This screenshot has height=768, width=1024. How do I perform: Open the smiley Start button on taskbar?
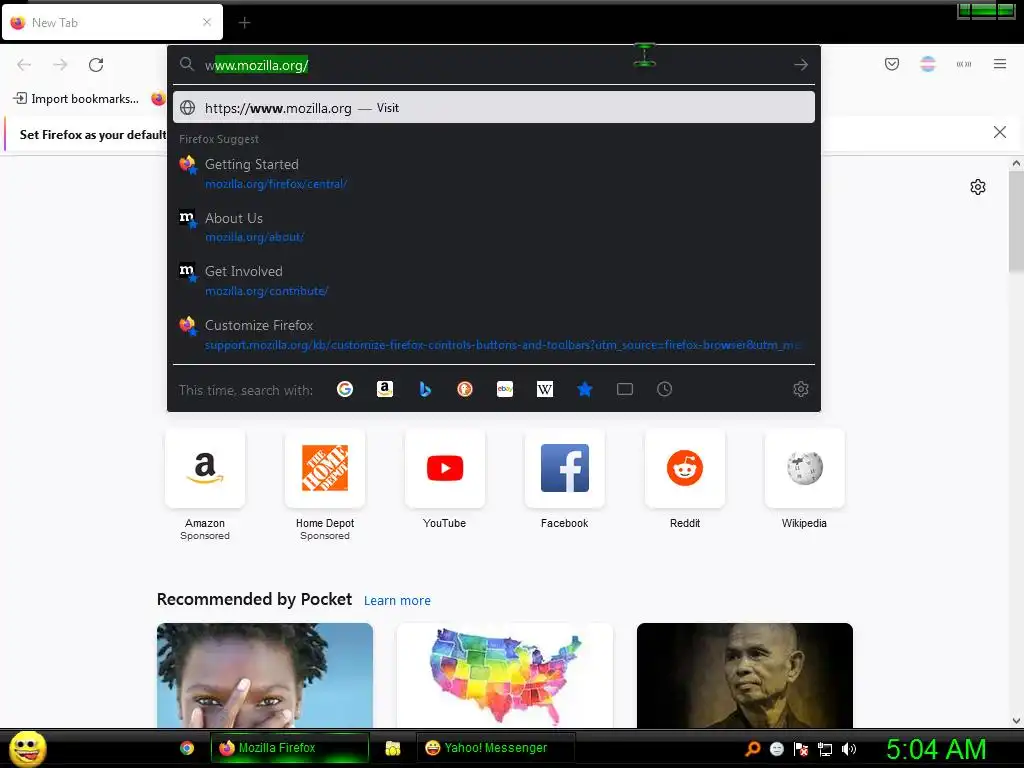pyautogui.click(x=27, y=748)
